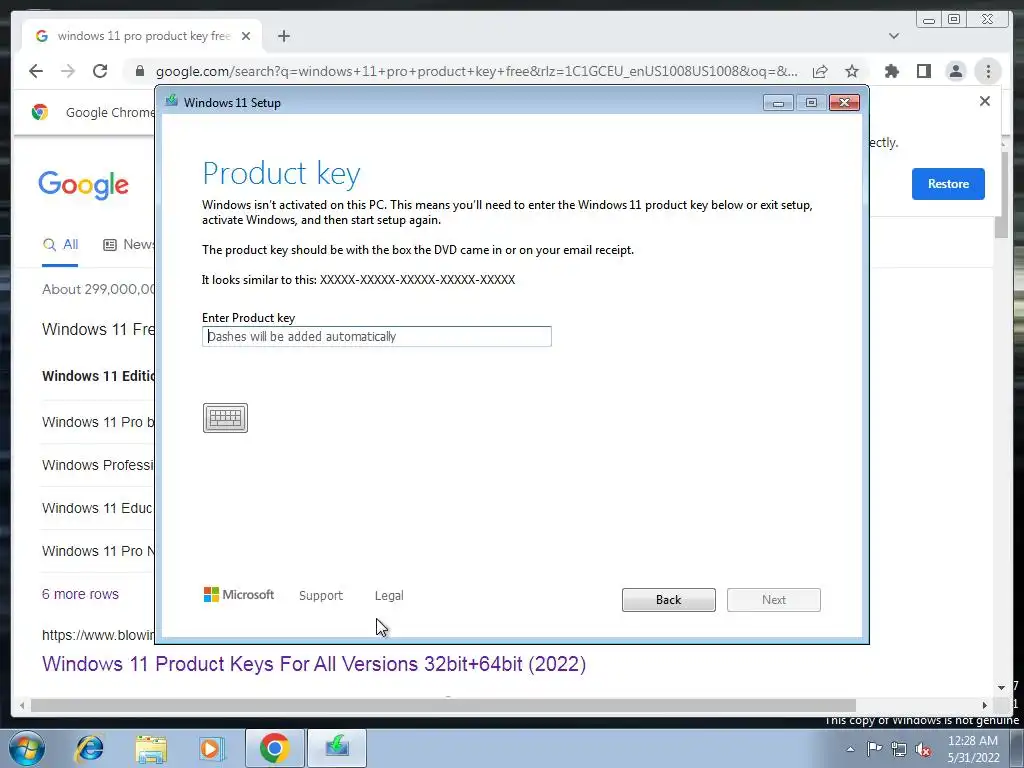The image size is (1024, 768).
Task: Launch Internet Explorer from the taskbar
Action: point(89,748)
